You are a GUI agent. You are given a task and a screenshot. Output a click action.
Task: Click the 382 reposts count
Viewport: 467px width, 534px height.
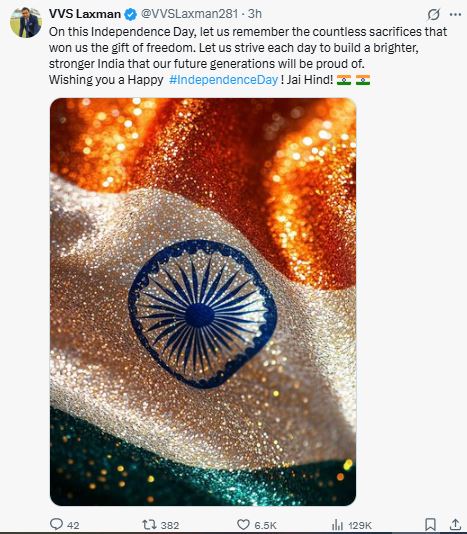coord(170,525)
